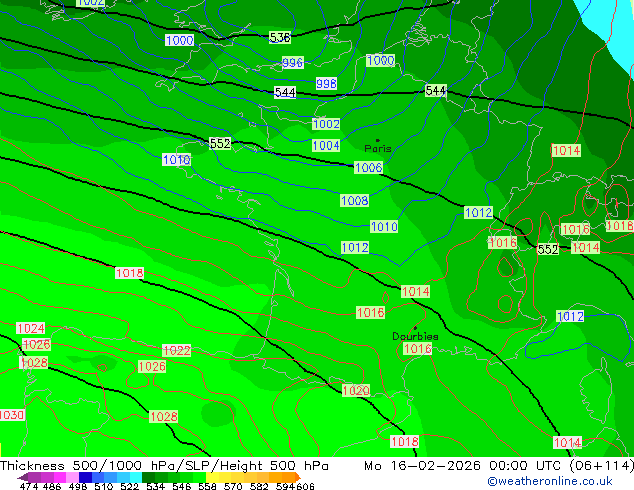Pick the dark blue legend swatch above 498
The width and height of the screenshot is (634, 490).
point(85,477)
